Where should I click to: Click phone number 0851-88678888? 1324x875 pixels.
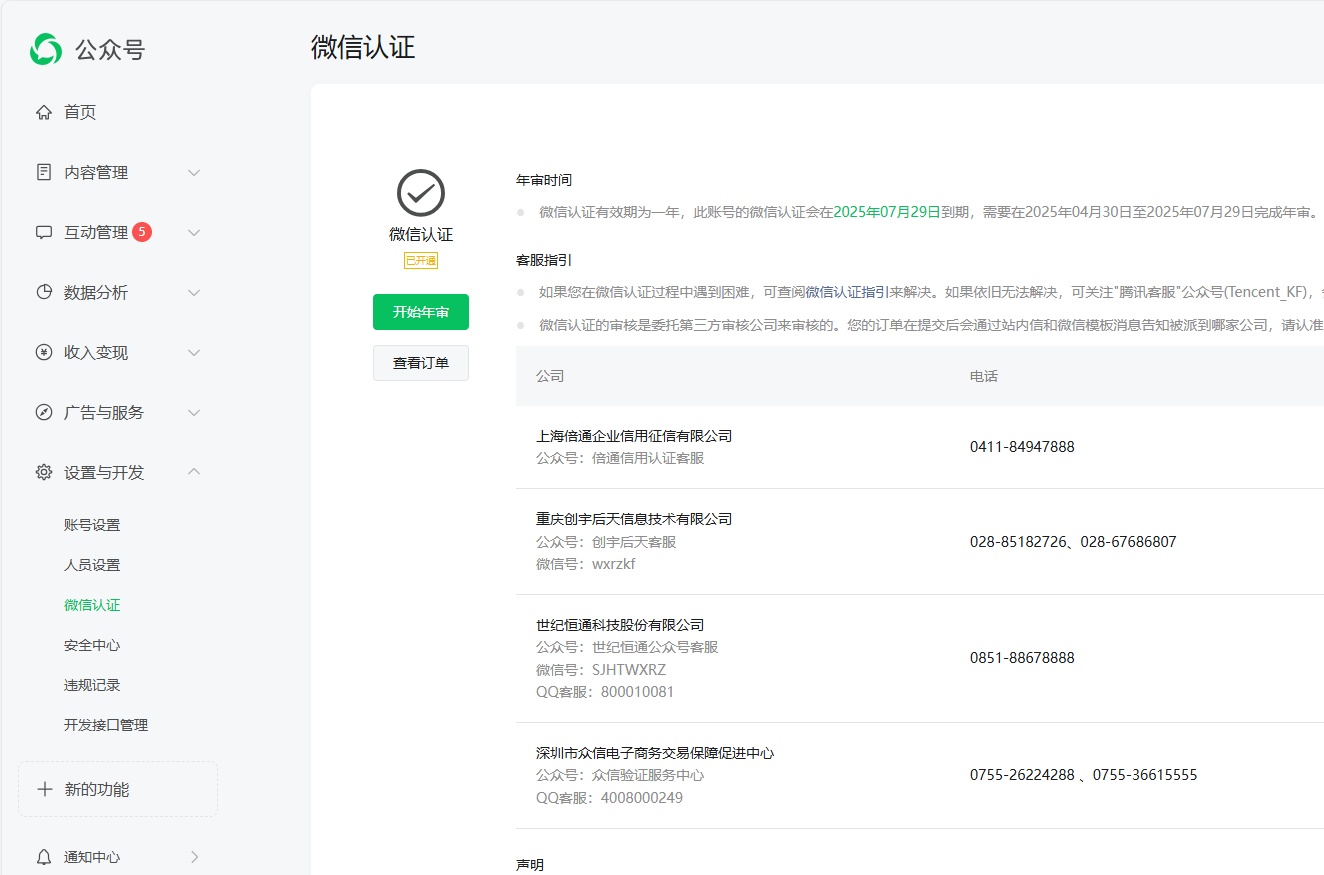click(1022, 658)
